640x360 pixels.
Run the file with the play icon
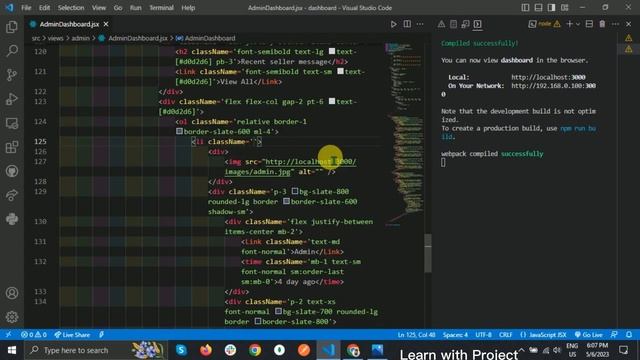[393, 24]
